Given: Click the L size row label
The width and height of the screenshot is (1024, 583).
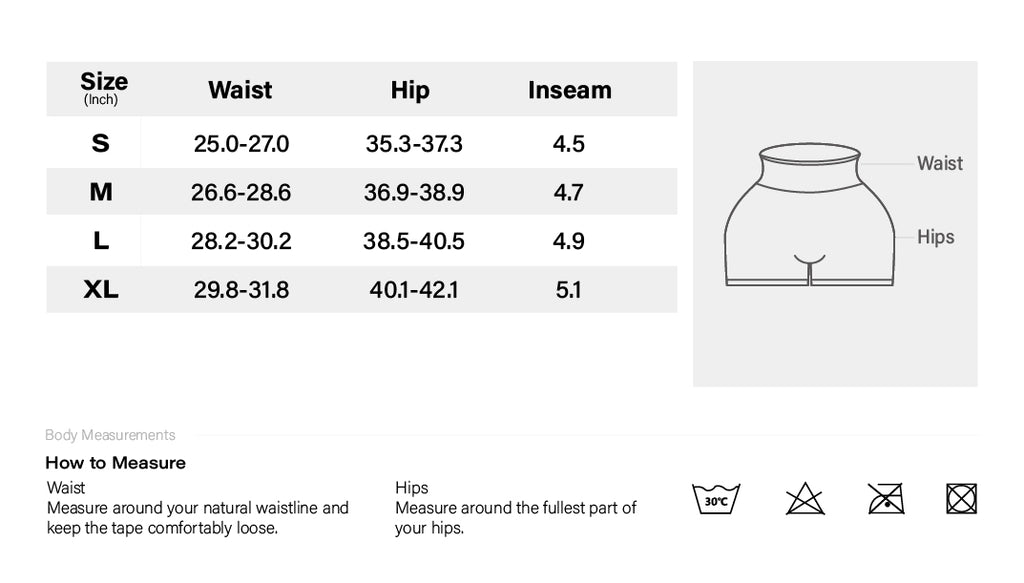Looking at the screenshot, I should [x=101, y=241].
